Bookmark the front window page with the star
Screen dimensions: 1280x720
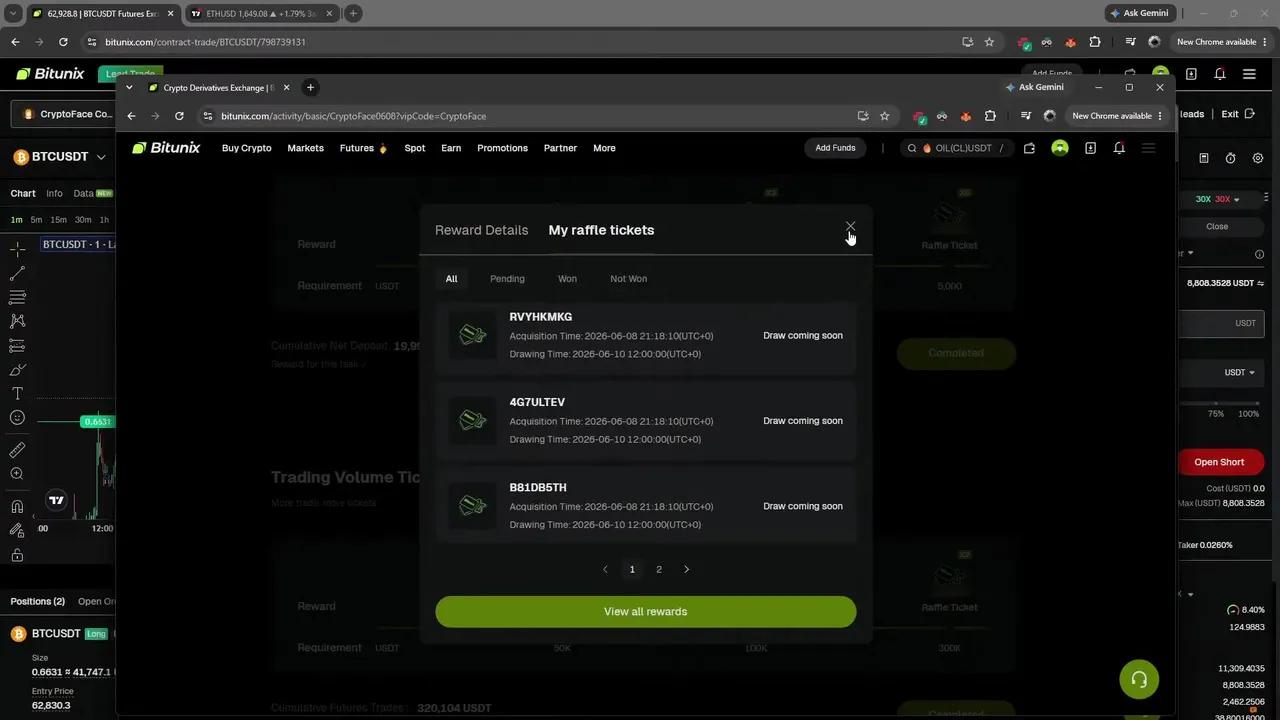[885, 116]
